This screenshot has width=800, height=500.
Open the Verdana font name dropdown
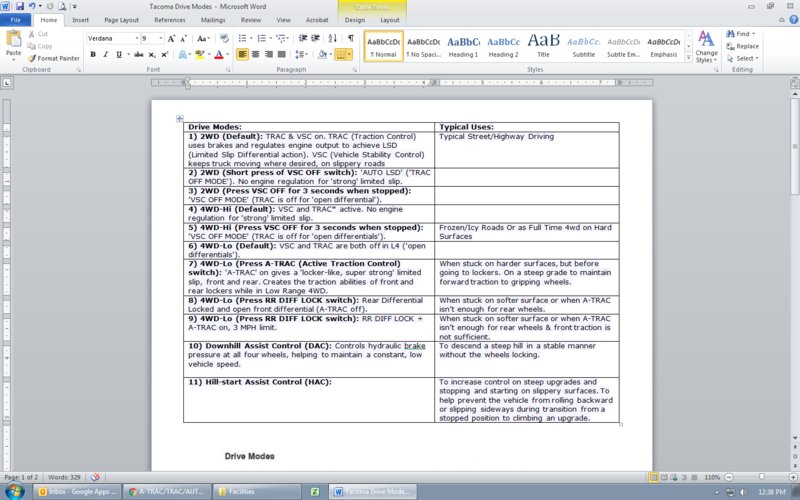(x=137, y=38)
